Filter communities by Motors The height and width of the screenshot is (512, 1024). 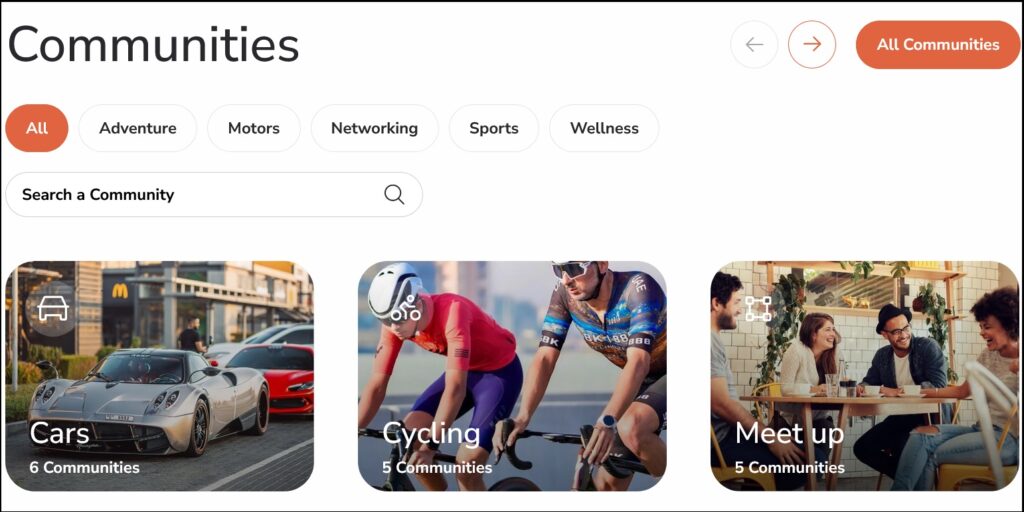pos(254,128)
